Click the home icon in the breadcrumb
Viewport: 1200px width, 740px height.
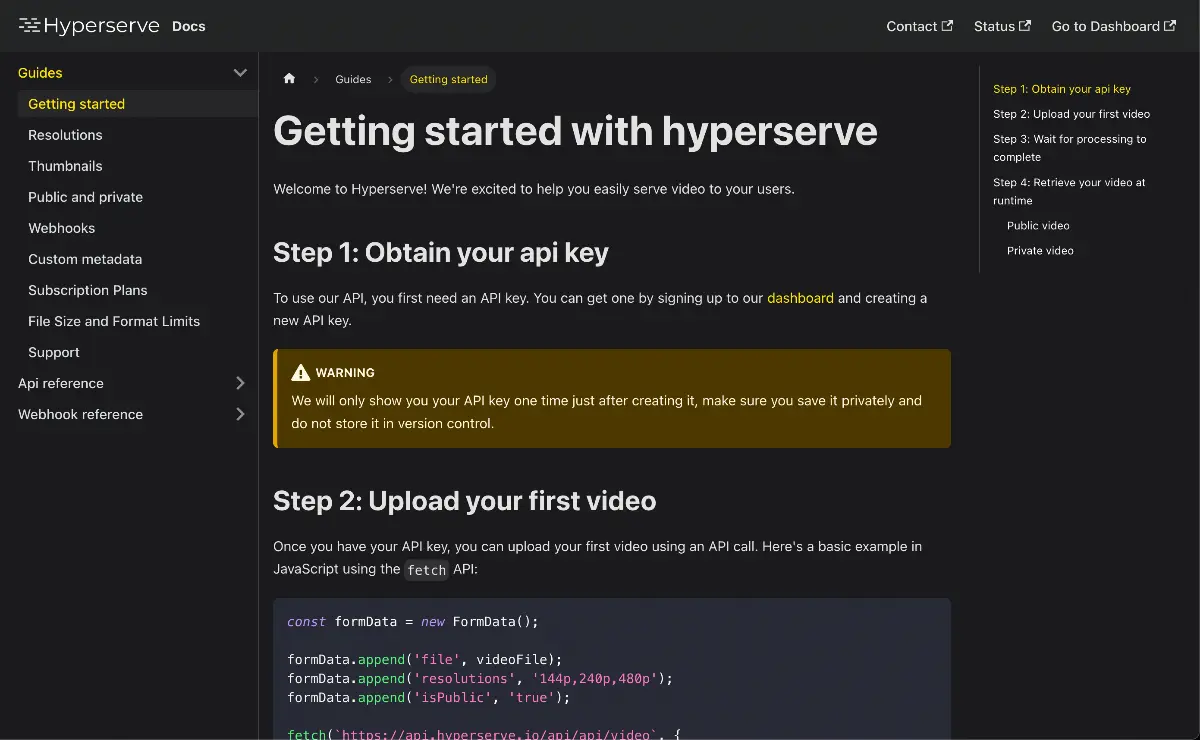pos(289,78)
